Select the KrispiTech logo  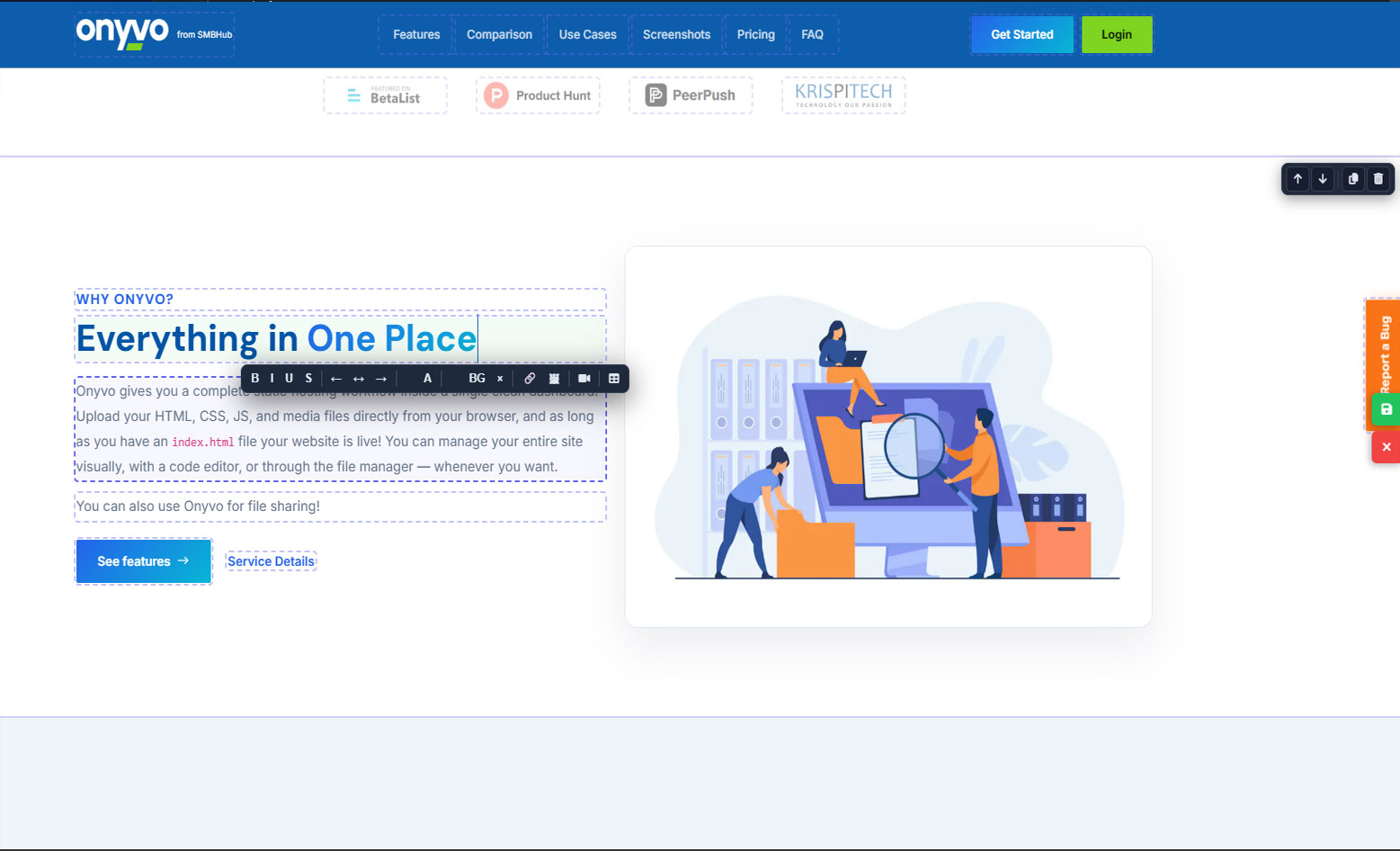point(843,95)
